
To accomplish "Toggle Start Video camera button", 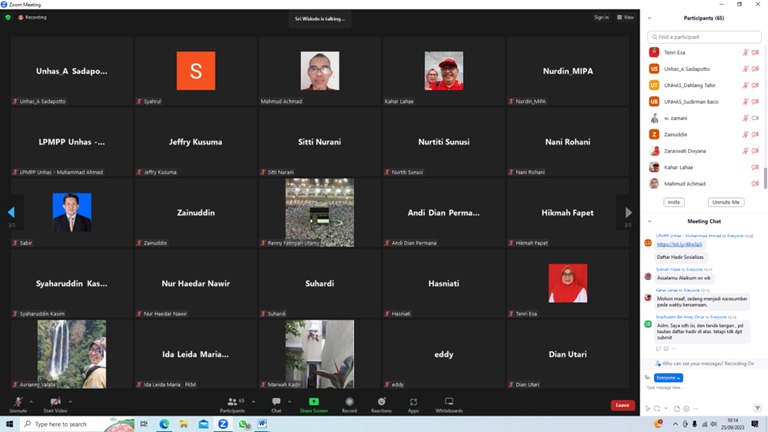I will pyautogui.click(x=55, y=403).
